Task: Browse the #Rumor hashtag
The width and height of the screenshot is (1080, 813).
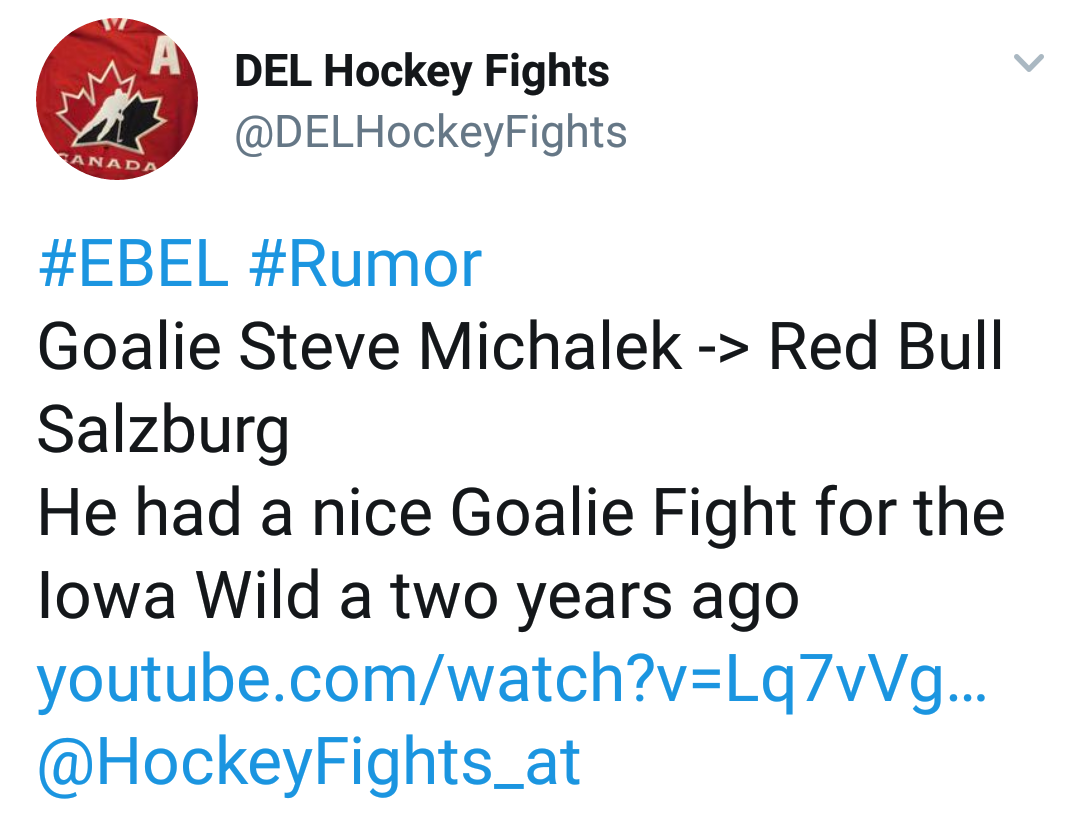Action: click(x=365, y=265)
